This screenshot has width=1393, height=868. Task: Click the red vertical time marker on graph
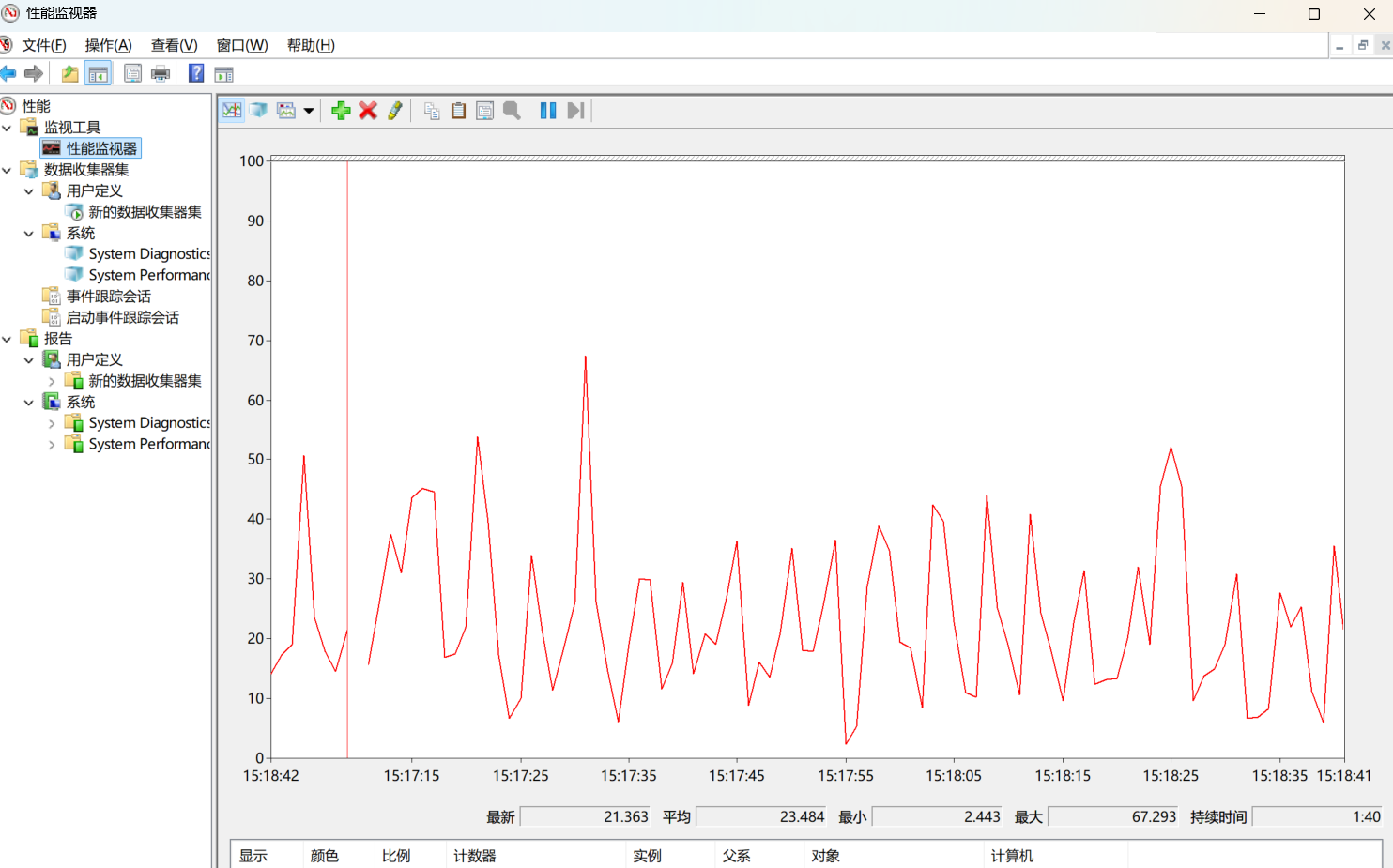pyautogui.click(x=347, y=459)
